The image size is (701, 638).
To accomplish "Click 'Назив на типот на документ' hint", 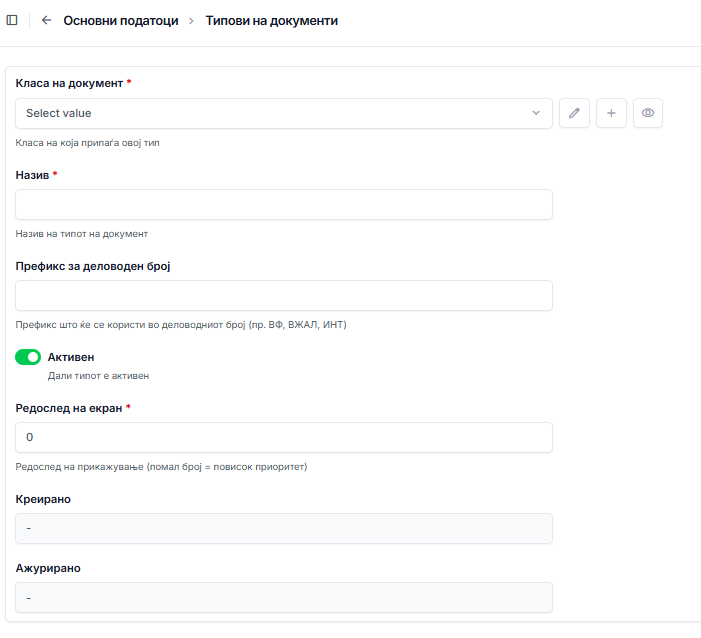I will 82,234.
